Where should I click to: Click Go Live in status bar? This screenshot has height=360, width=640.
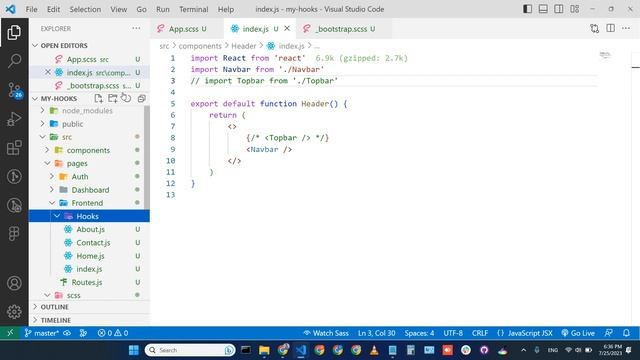(x=578, y=333)
